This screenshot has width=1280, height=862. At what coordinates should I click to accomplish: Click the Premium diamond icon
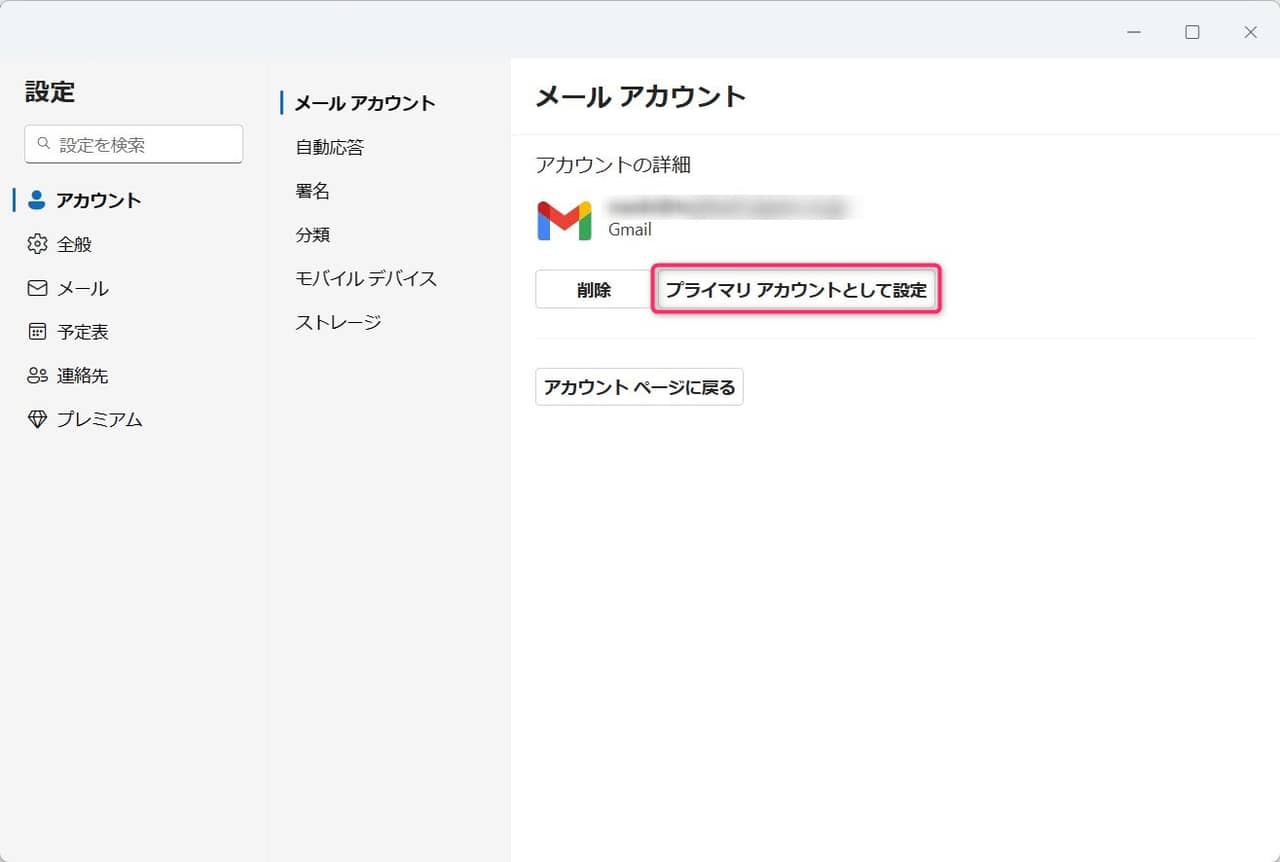[37, 420]
